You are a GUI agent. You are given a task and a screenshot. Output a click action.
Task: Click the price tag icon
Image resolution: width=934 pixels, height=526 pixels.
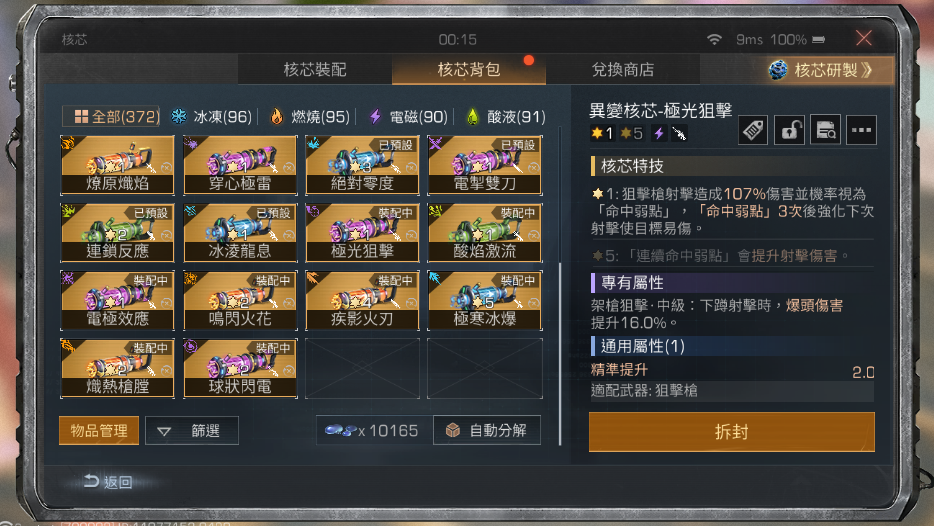753,130
